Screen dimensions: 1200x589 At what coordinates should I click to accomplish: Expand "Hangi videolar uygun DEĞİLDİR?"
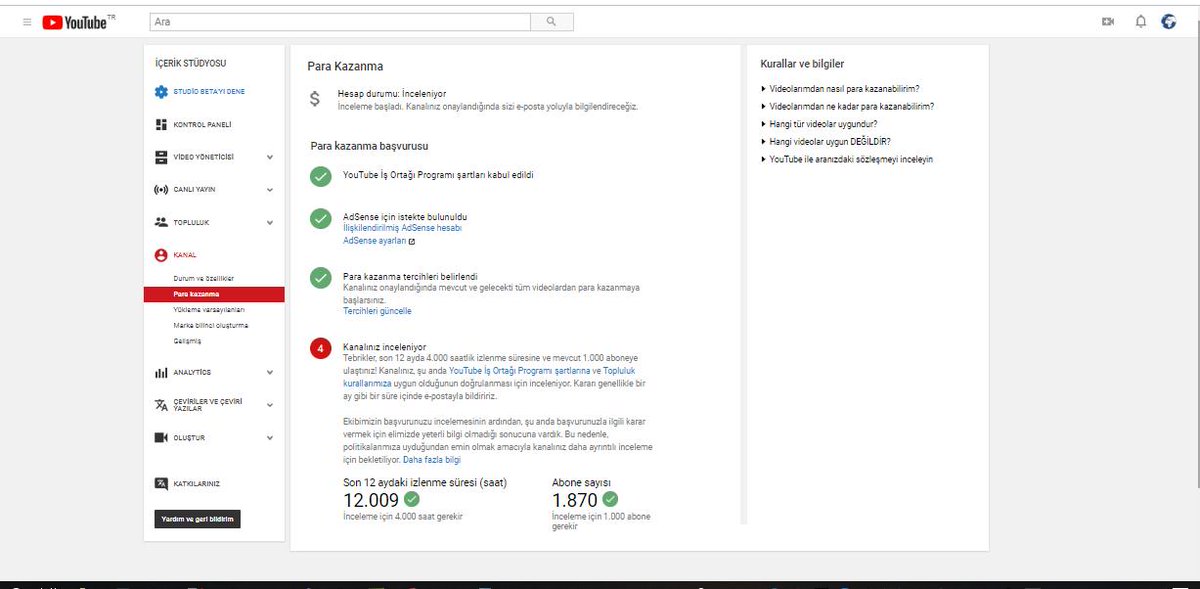826,142
